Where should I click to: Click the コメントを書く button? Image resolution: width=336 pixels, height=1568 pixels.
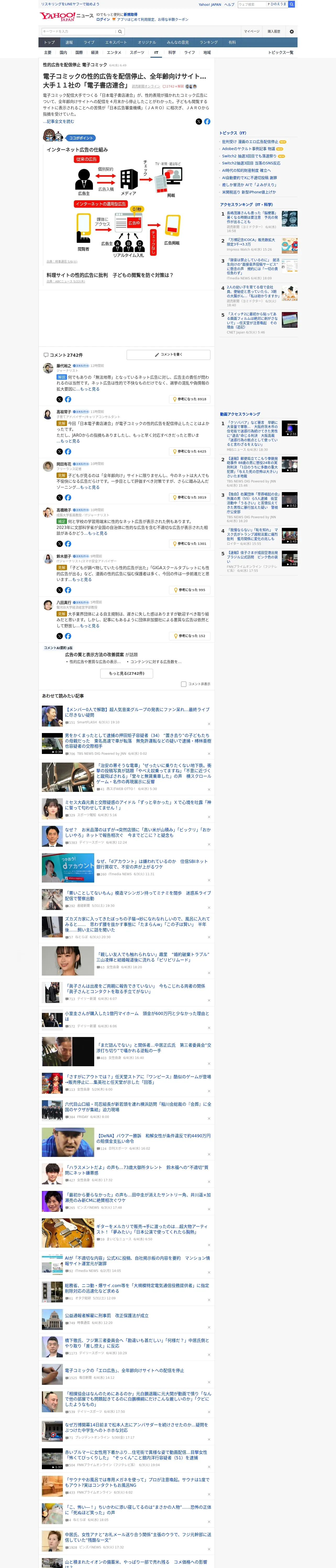pos(168,354)
